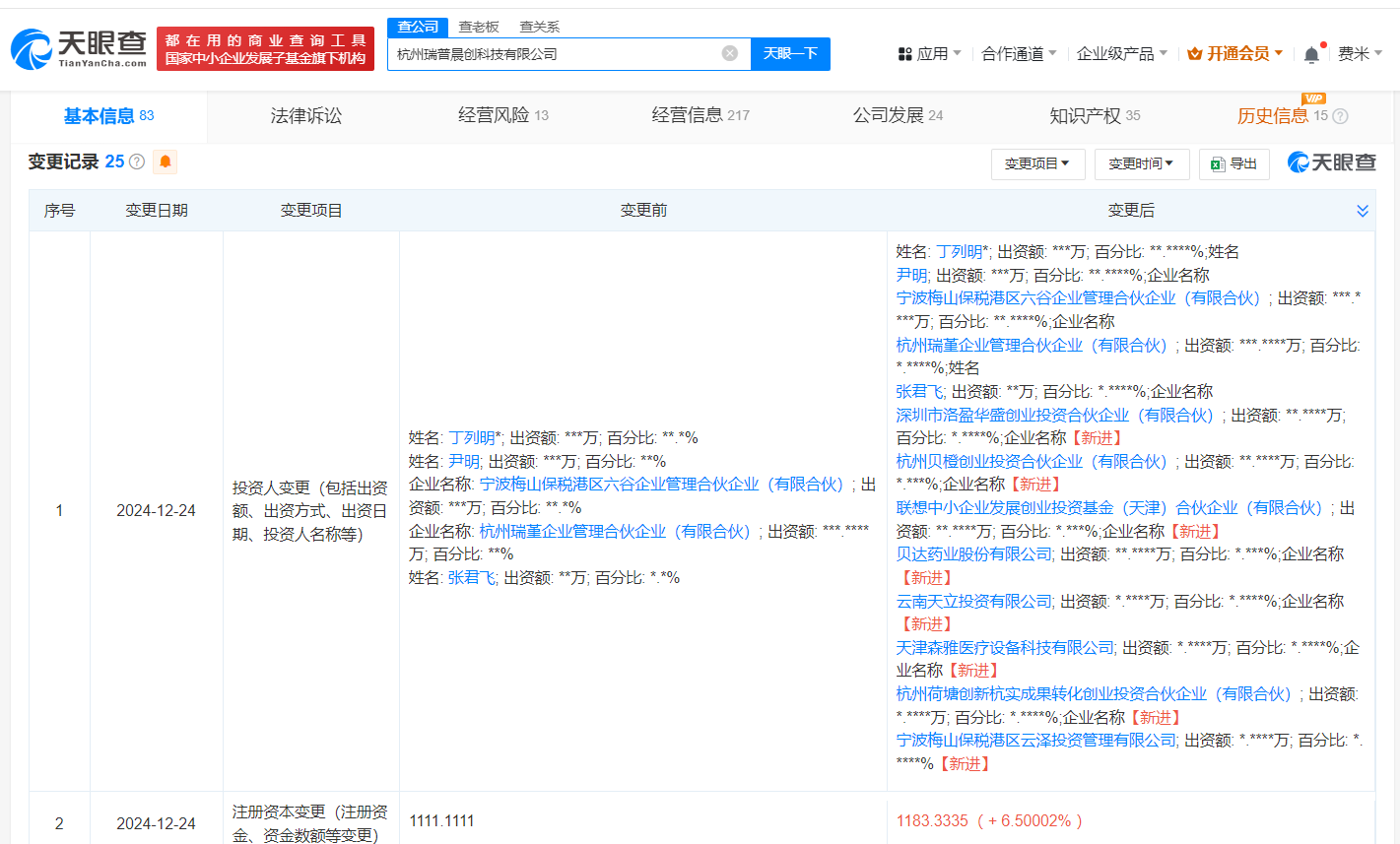Open 尹明 link in the 变更前 column
This screenshot has width=1400, height=844.
pos(464,462)
